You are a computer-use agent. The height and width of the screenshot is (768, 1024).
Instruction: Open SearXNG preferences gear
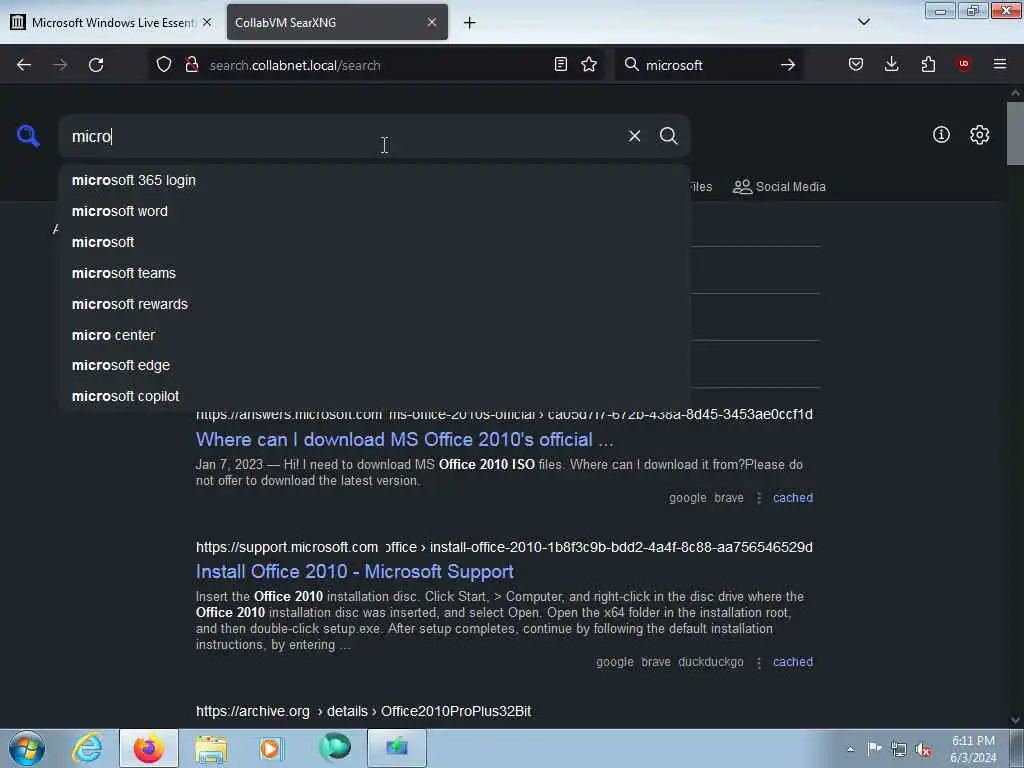point(980,135)
